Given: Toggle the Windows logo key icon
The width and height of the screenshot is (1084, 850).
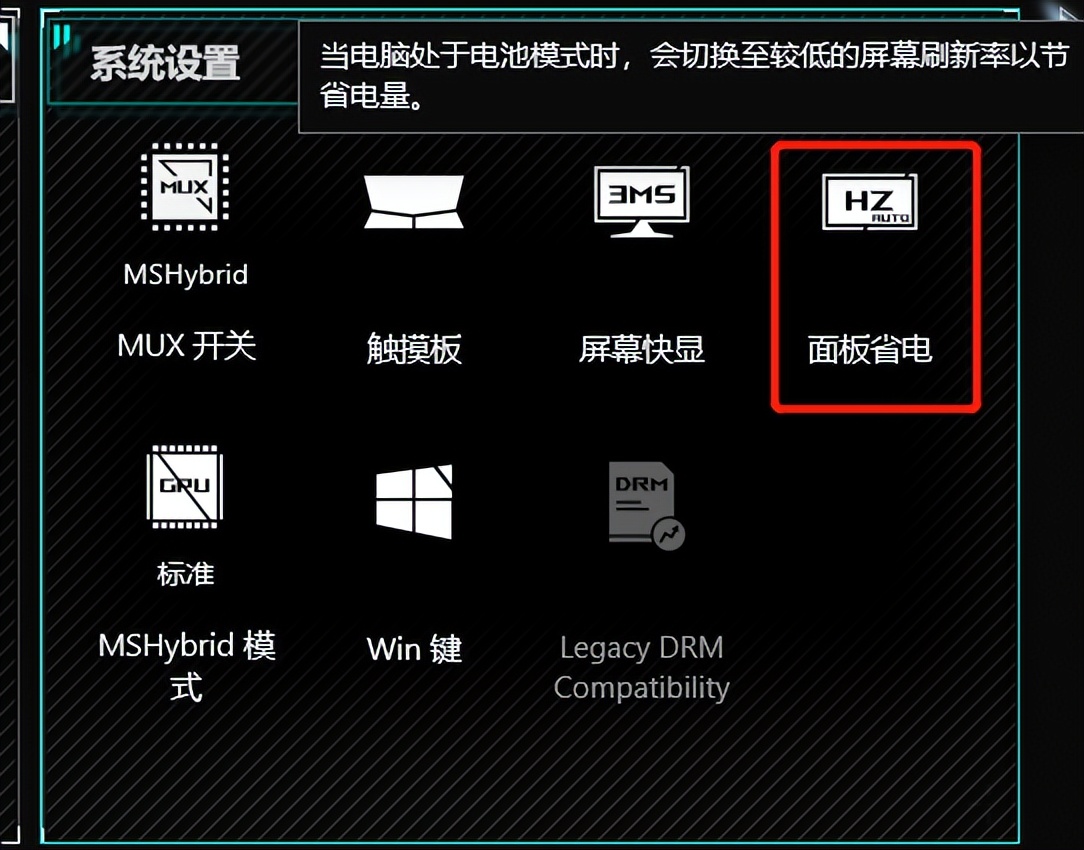Looking at the screenshot, I should tap(414, 502).
